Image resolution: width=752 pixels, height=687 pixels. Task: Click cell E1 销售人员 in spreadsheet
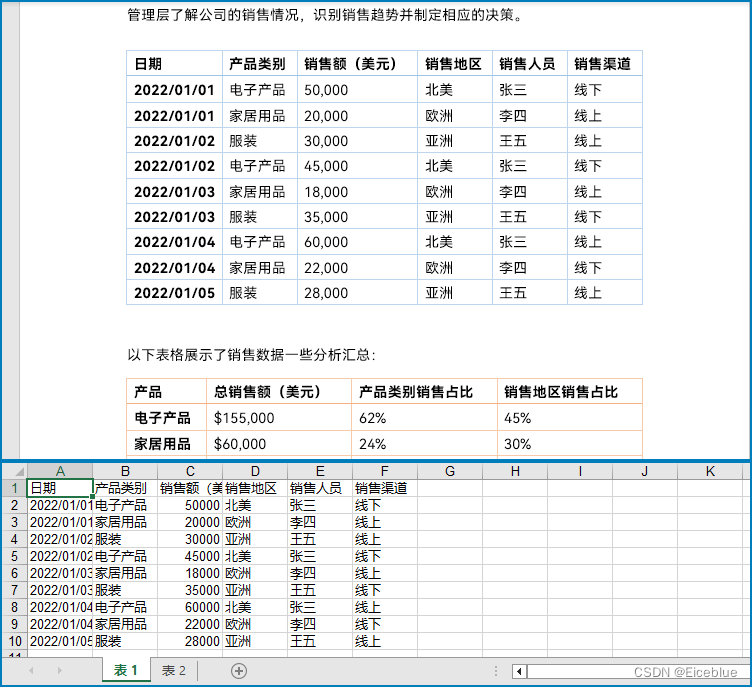coord(320,488)
